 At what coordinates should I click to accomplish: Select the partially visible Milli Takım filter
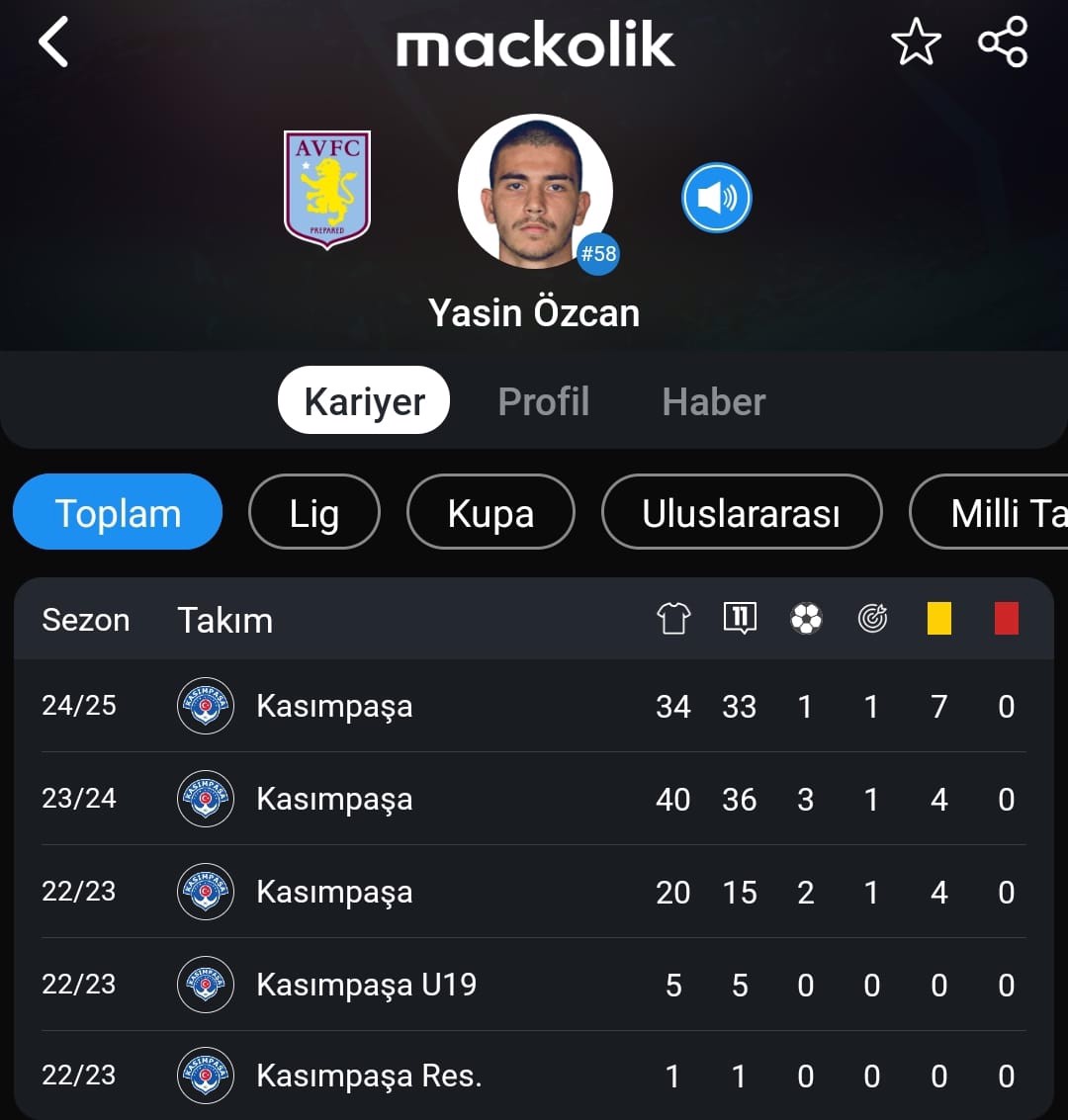(x=989, y=512)
